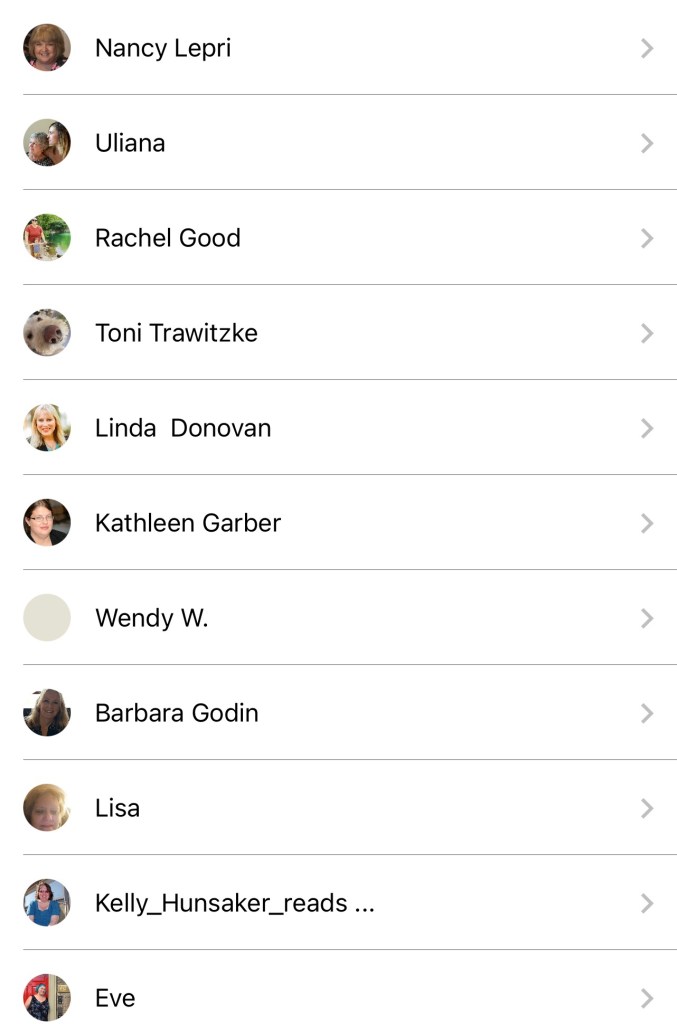This screenshot has width=677, height=1024.
Task: Tap Nancy Lepri's profile picture
Action: click(x=47, y=48)
